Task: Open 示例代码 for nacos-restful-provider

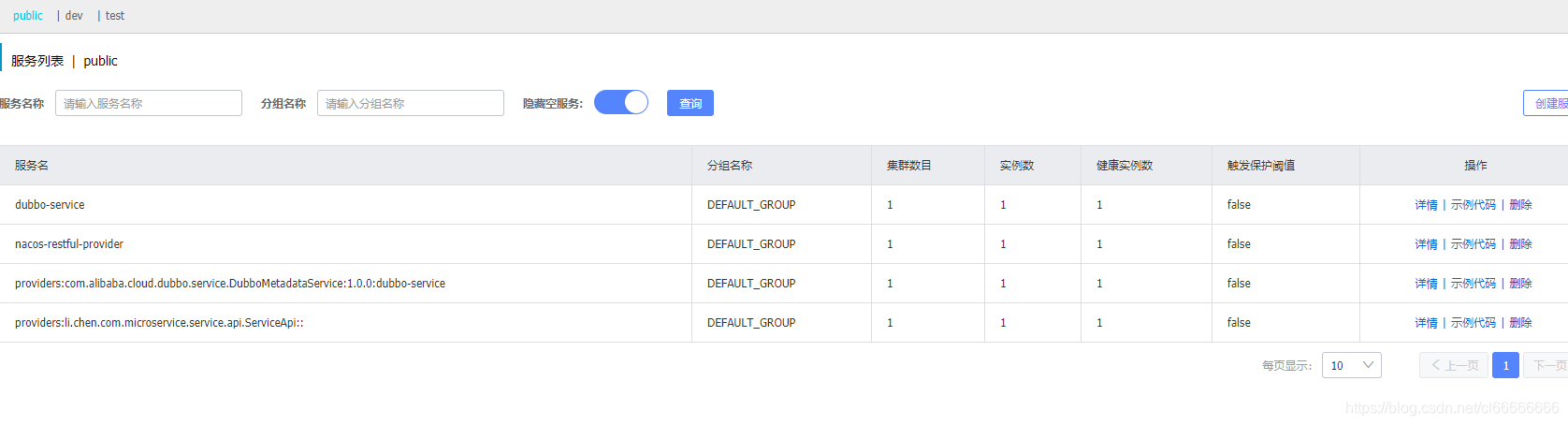Action: (x=1474, y=244)
